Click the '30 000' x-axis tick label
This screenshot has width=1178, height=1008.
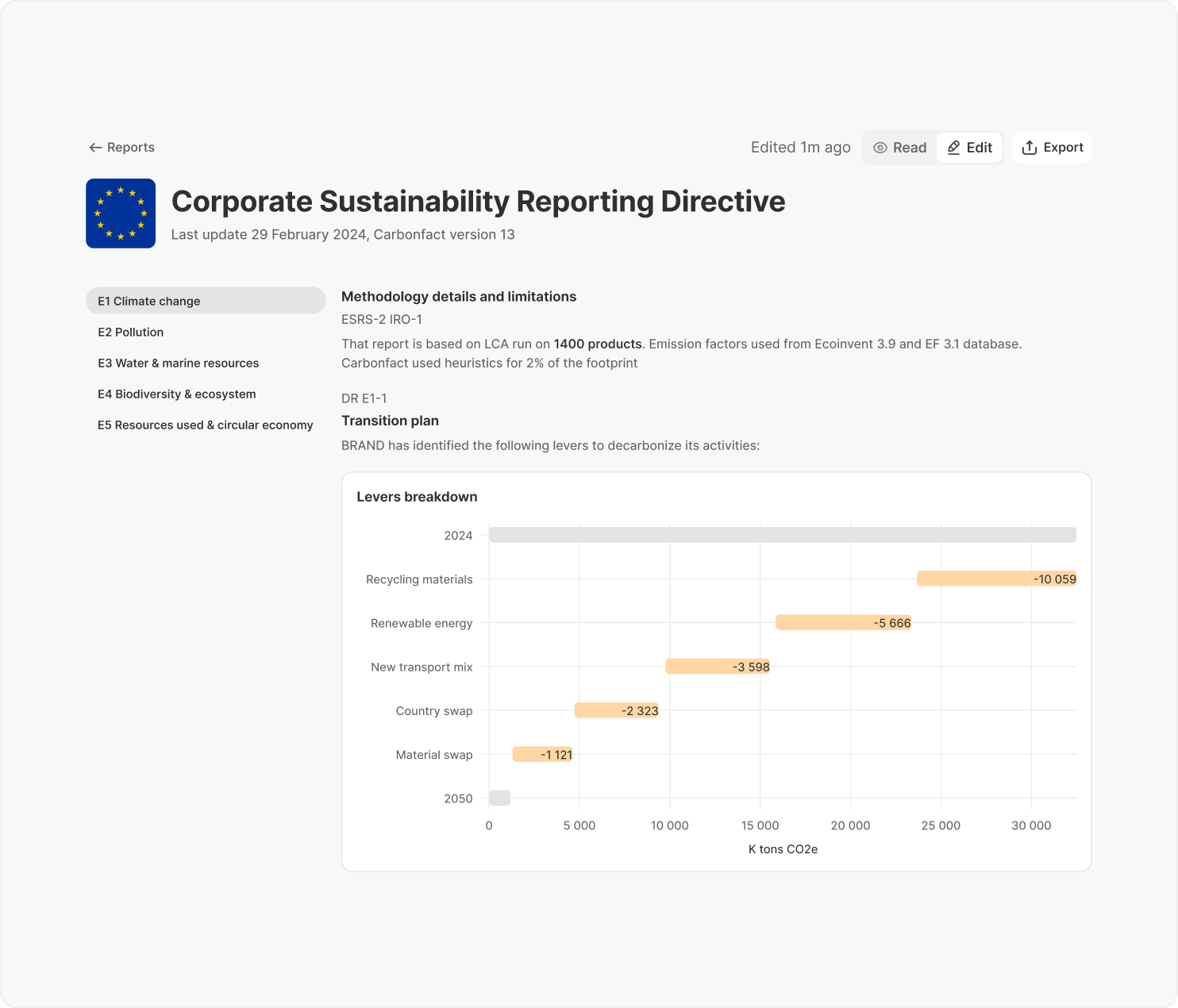tap(1031, 825)
